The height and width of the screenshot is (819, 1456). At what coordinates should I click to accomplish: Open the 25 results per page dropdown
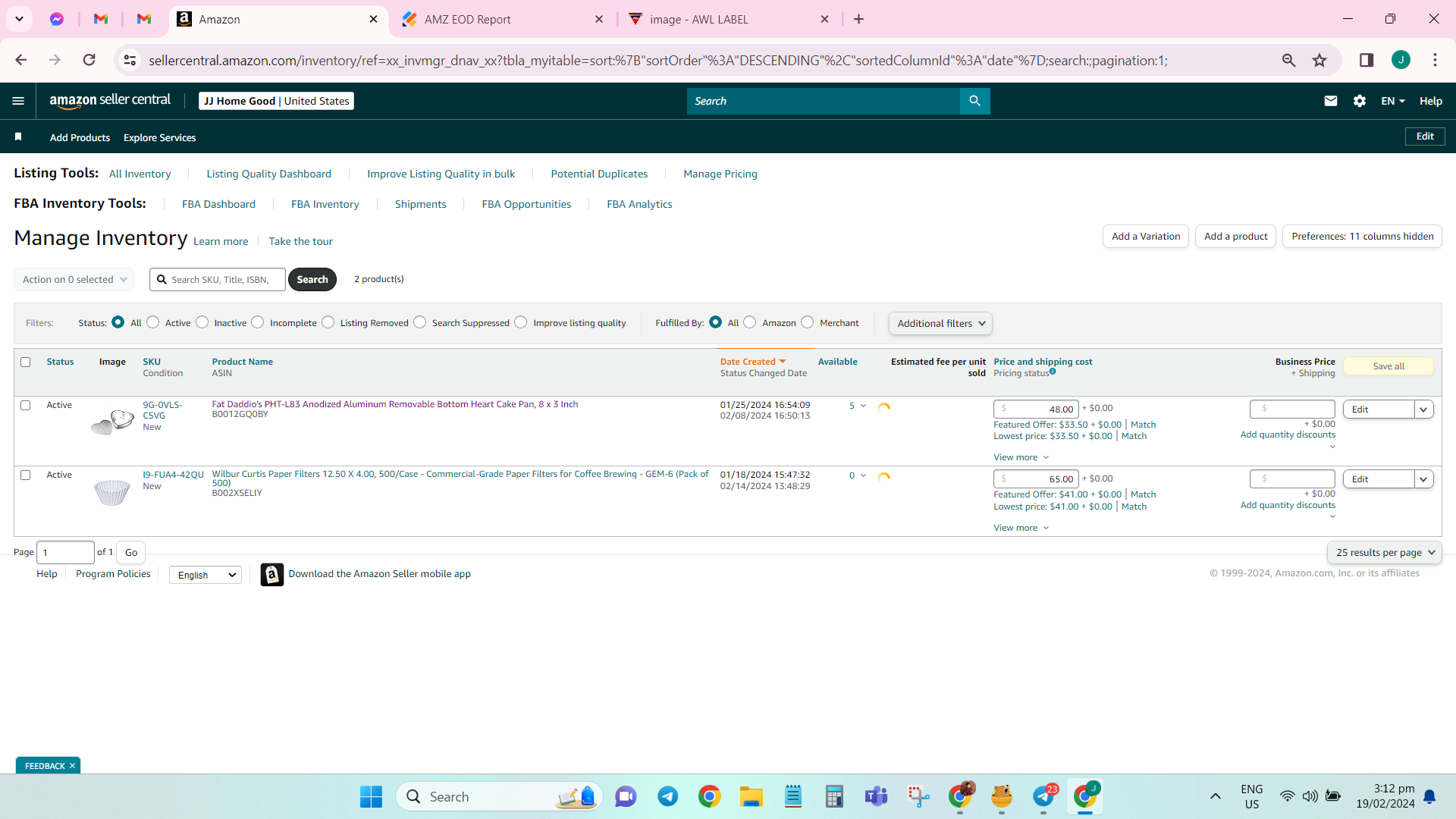click(1384, 553)
